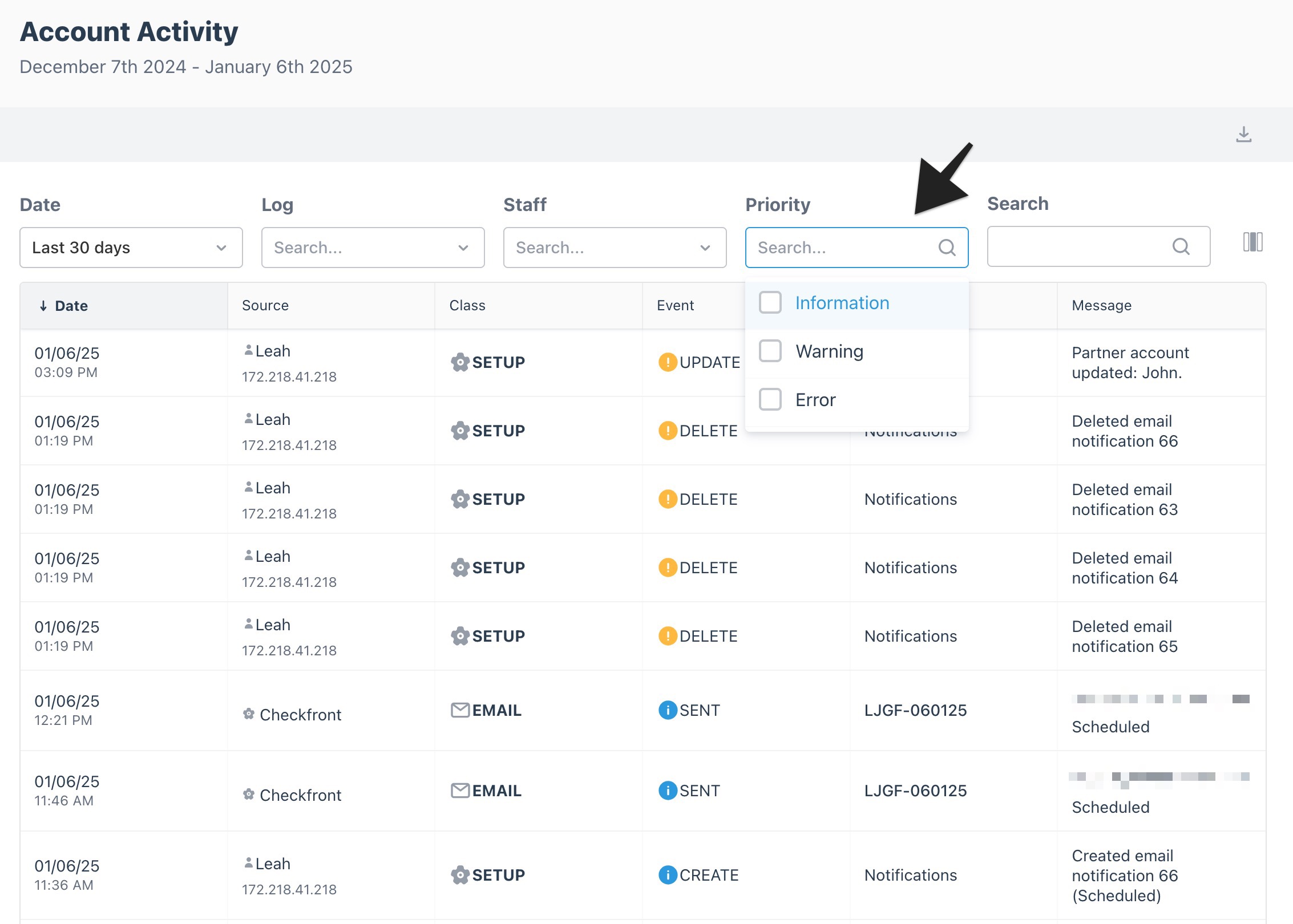Select the Warning option label
This screenshot has width=1293, height=924.
(x=830, y=351)
